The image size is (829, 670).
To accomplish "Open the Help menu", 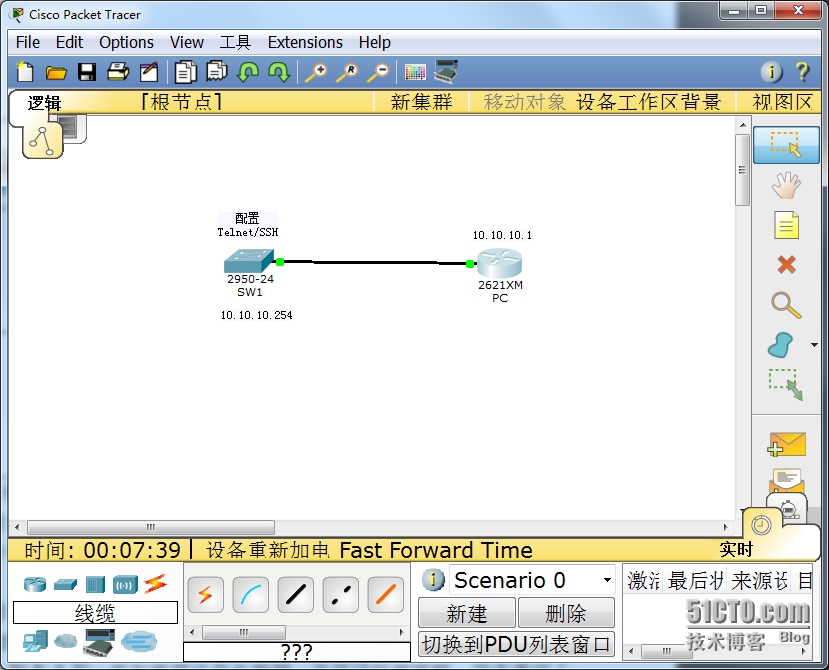I will click(374, 42).
